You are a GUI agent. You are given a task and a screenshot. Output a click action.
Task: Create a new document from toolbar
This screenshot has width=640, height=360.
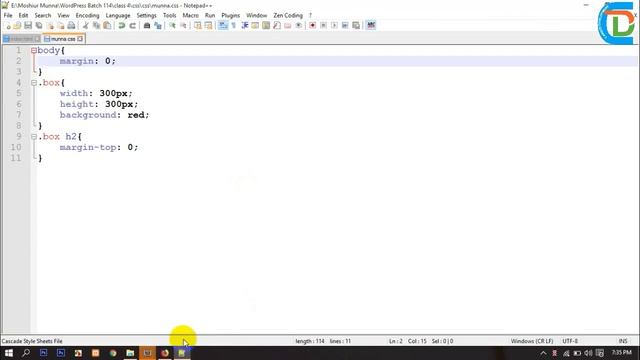(x=8, y=26)
